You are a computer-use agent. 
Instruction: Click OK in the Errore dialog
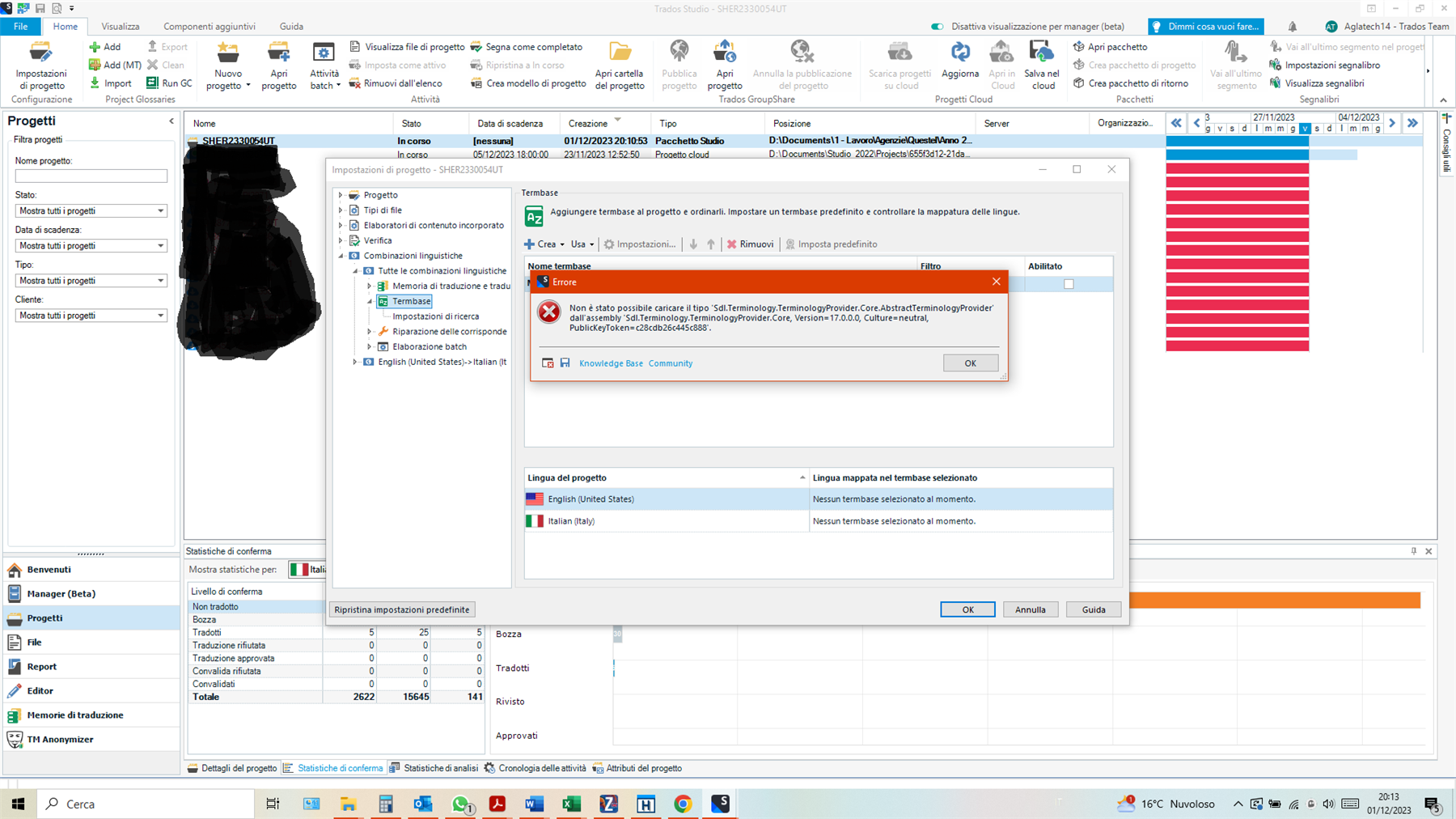pos(970,363)
